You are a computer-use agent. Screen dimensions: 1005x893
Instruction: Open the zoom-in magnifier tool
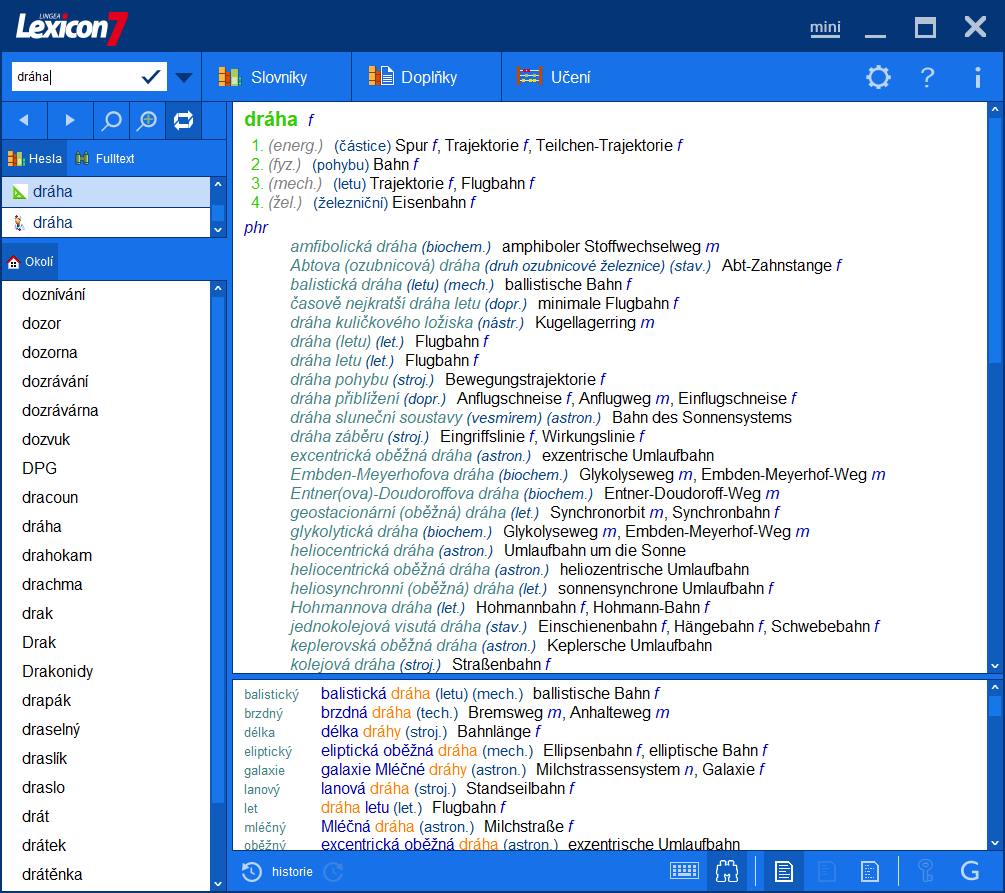click(148, 120)
